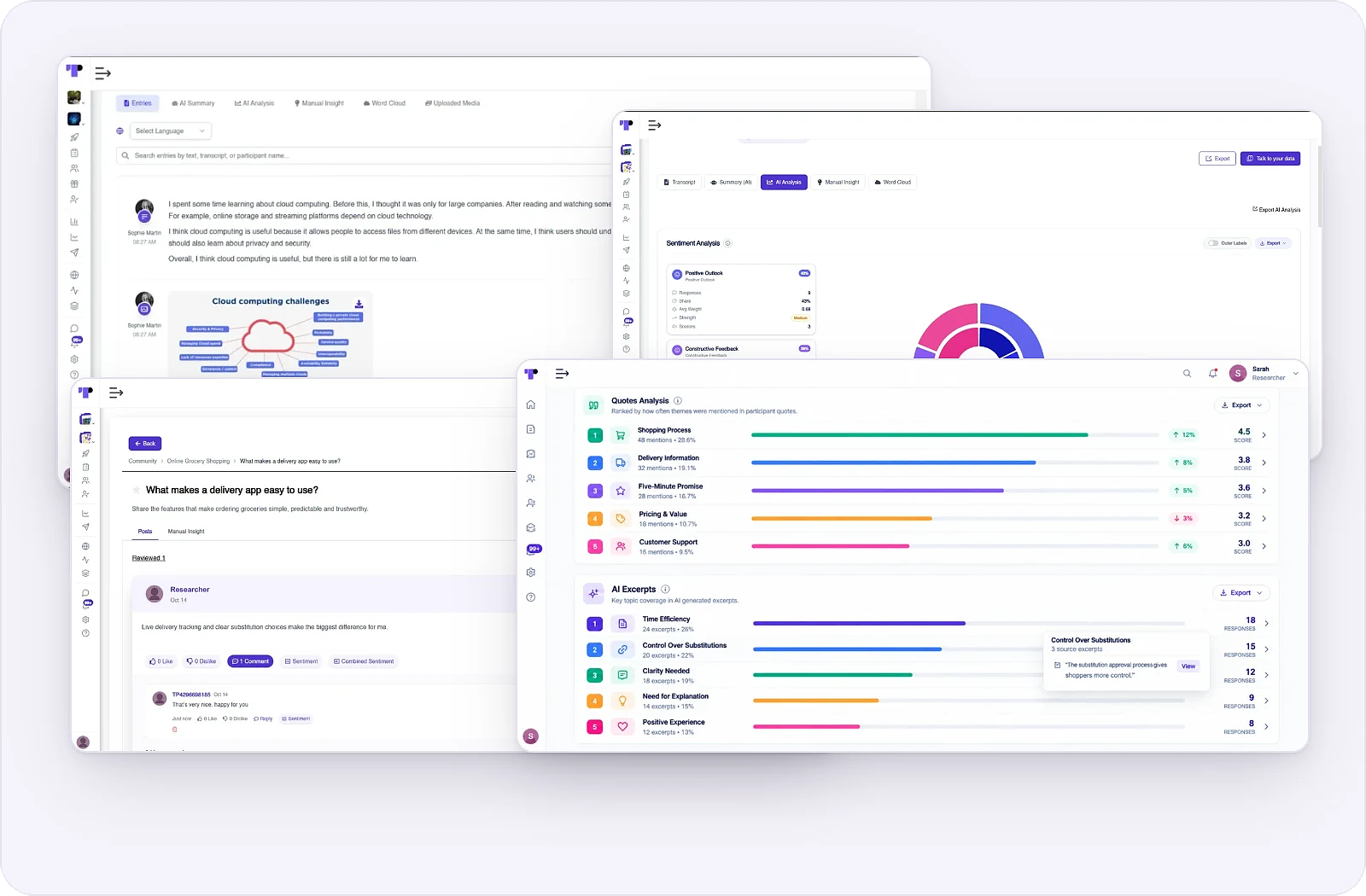Open the Export dropdown in AI Excerpts section
1366x896 pixels.
point(1240,593)
